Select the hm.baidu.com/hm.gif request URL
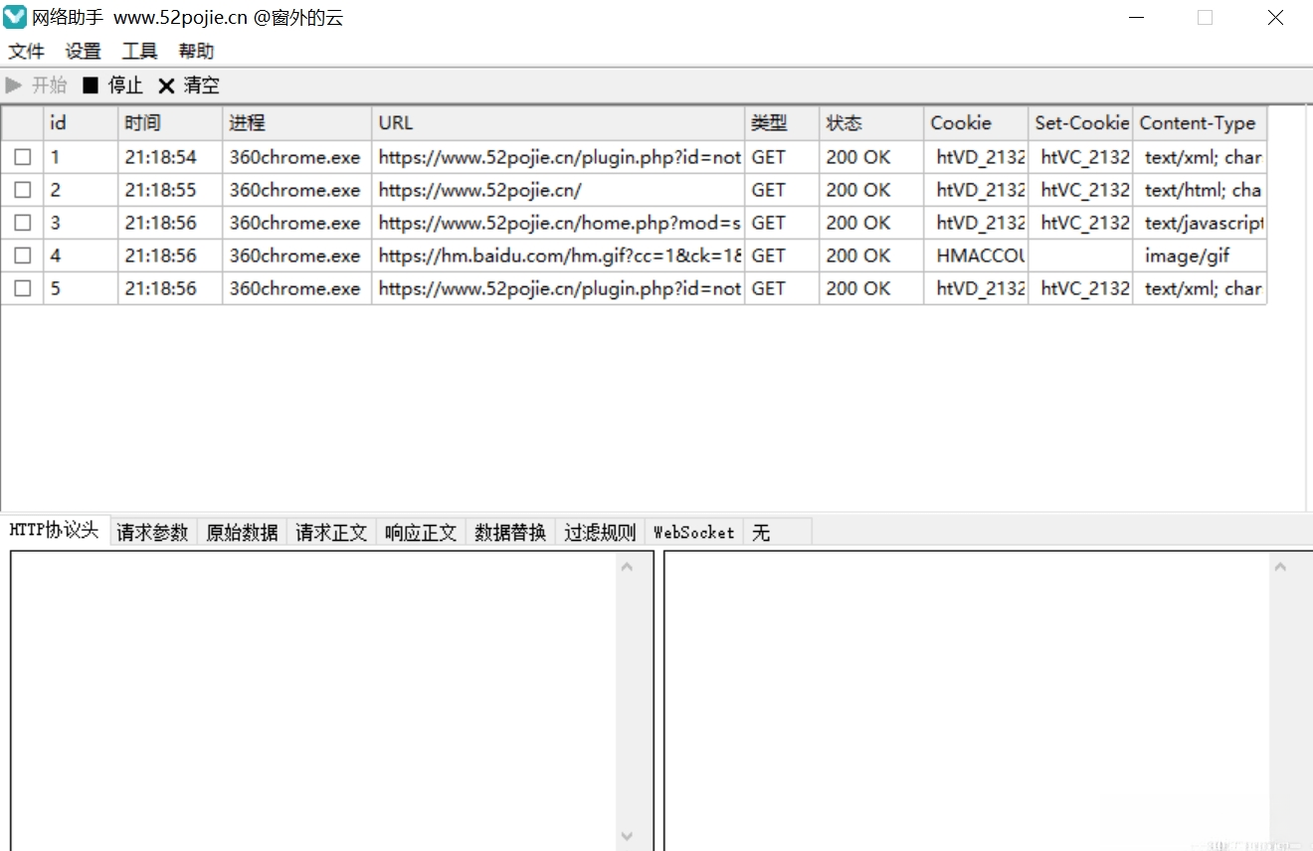This screenshot has height=851, width=1313. [x=560, y=256]
